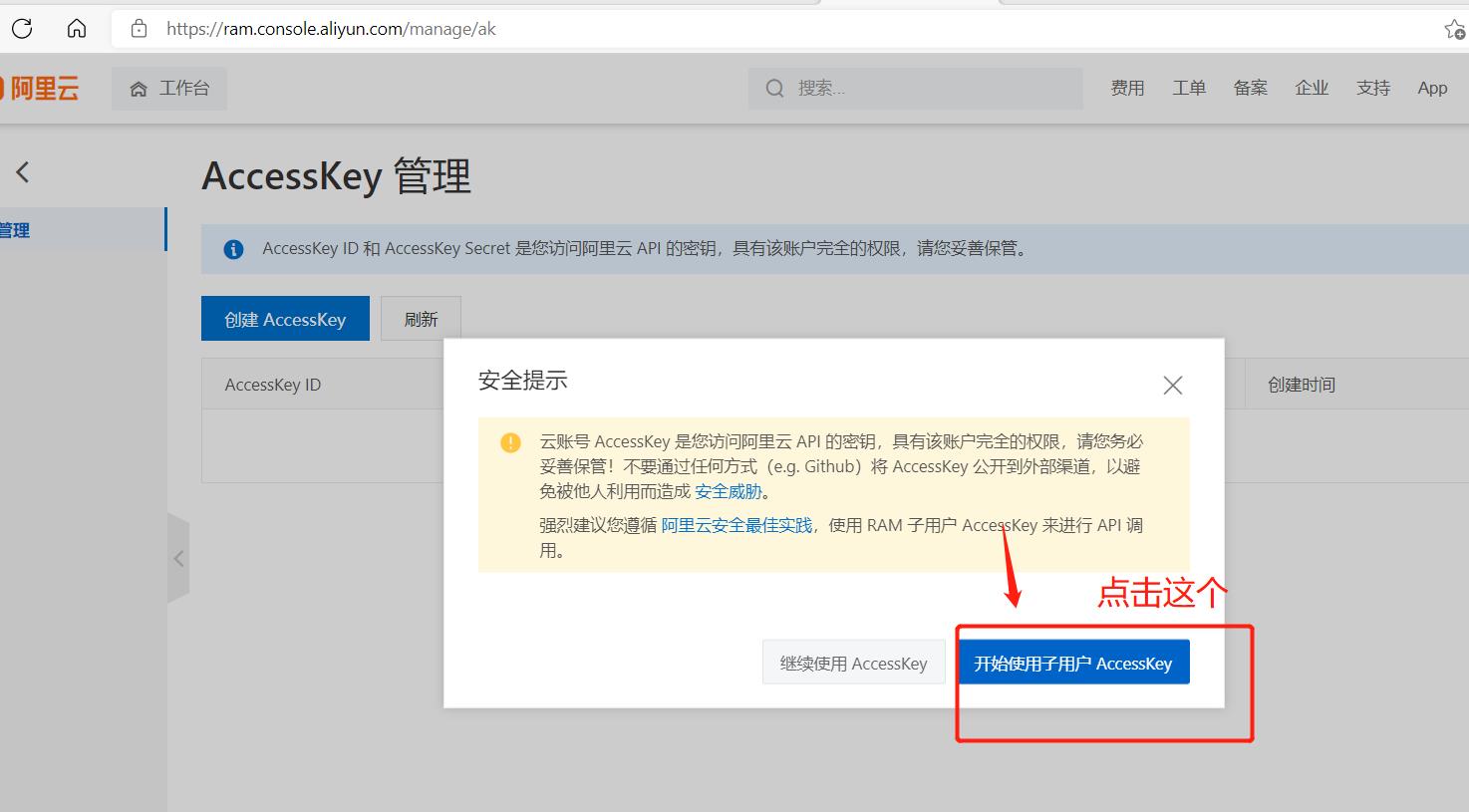The width and height of the screenshot is (1469, 812).
Task: Focus the address bar with ram.console.aliyun.com URL
Action: tap(777, 29)
